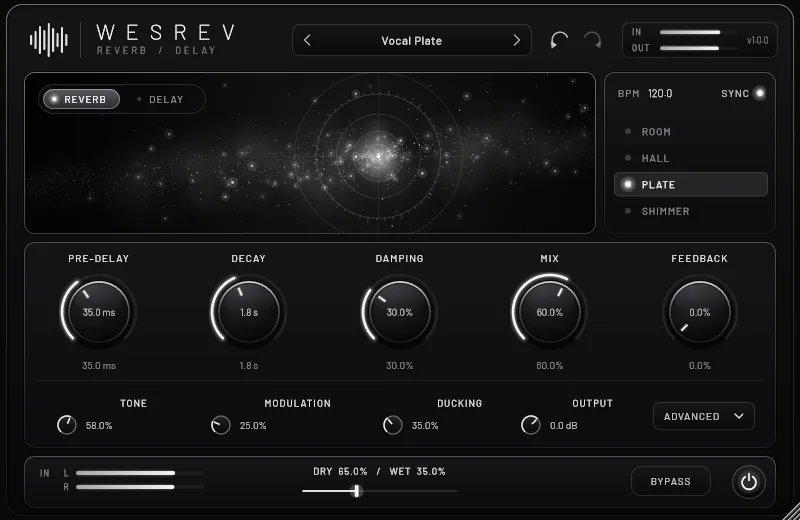
Task: Undo the last change
Action: point(559,40)
